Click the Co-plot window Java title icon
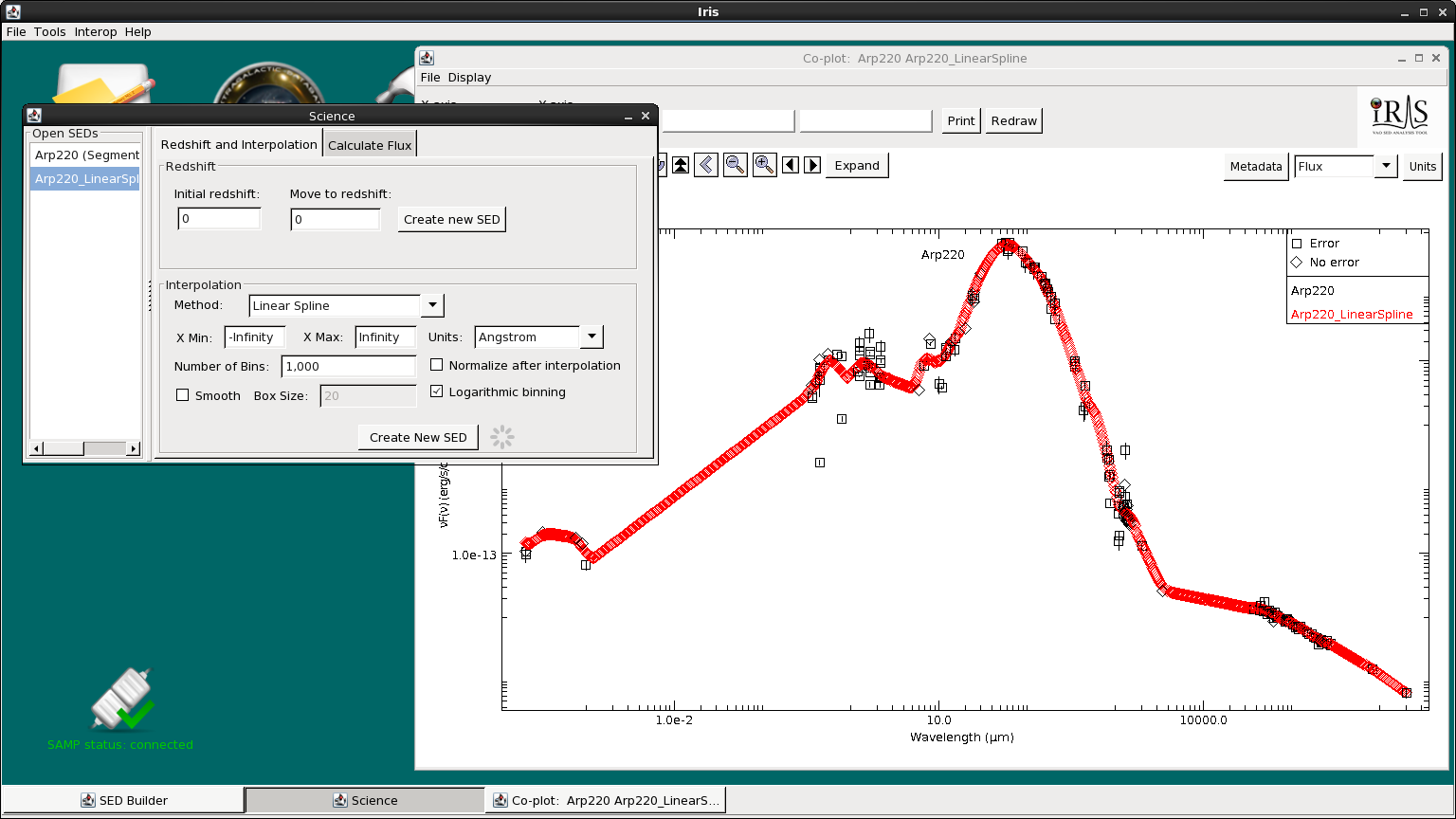This screenshot has height=819, width=1456. pyautogui.click(x=427, y=58)
